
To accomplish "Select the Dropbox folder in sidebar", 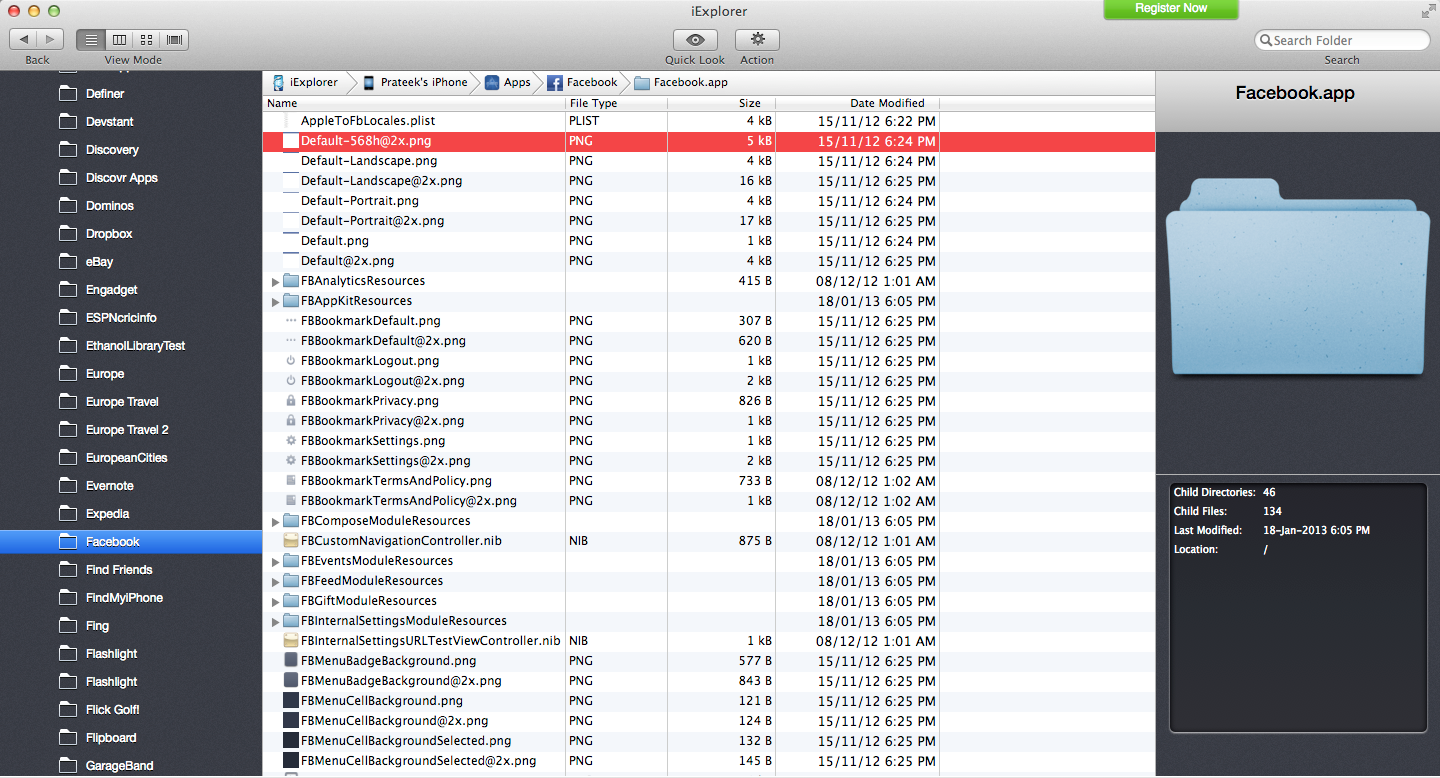I will point(109,234).
